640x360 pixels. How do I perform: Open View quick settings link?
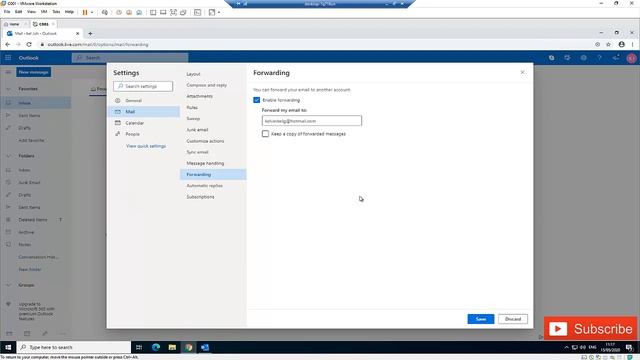[x=146, y=146]
